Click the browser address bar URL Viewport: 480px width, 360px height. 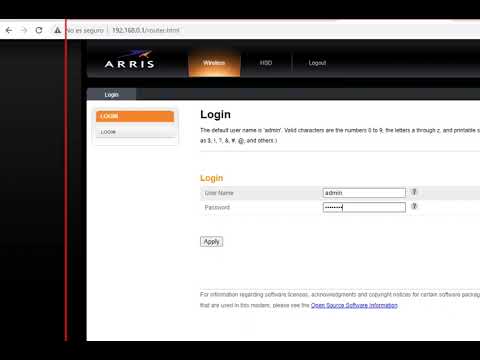point(146,30)
